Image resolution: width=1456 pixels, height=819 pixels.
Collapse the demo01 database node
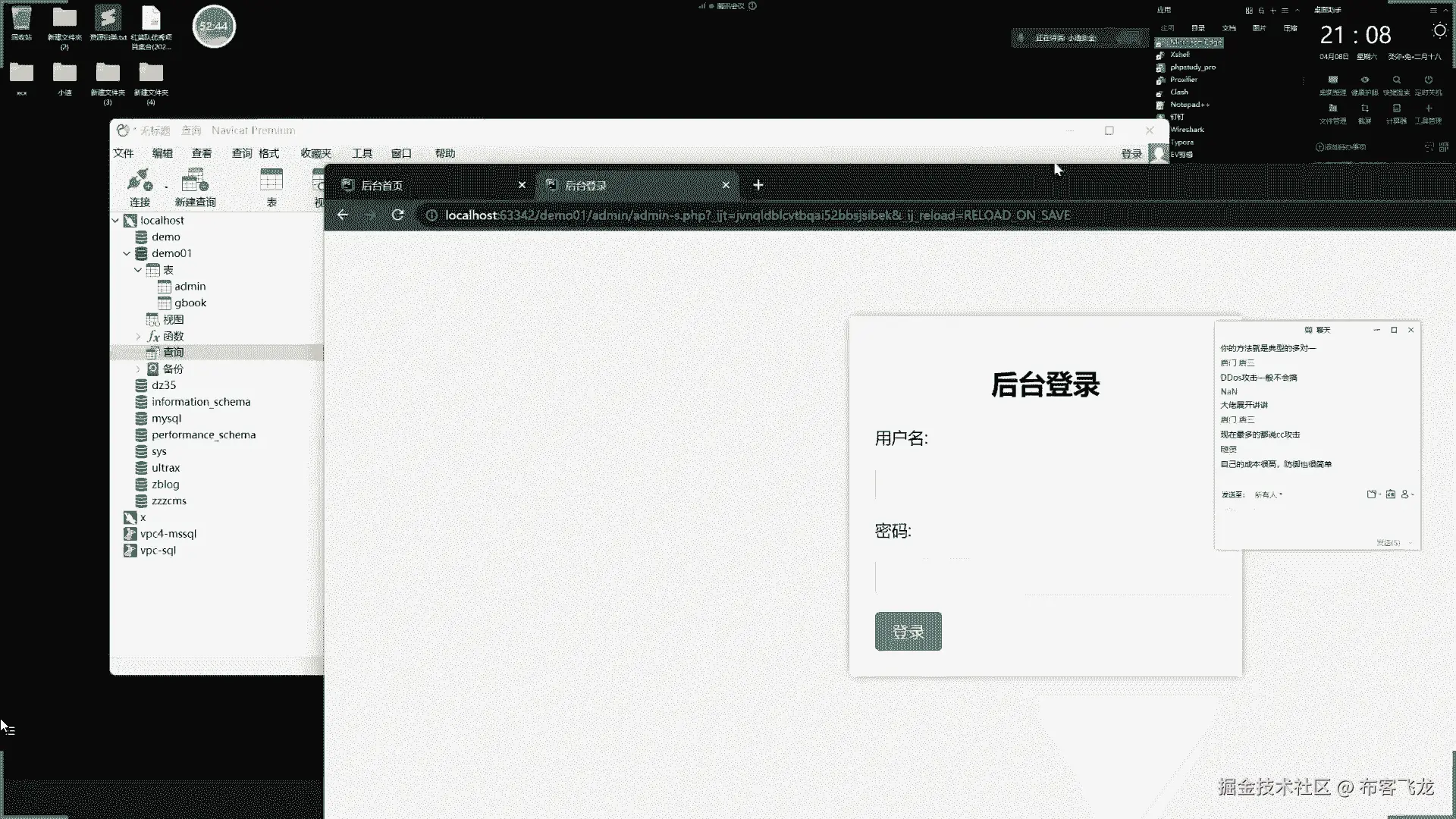pyautogui.click(x=127, y=253)
